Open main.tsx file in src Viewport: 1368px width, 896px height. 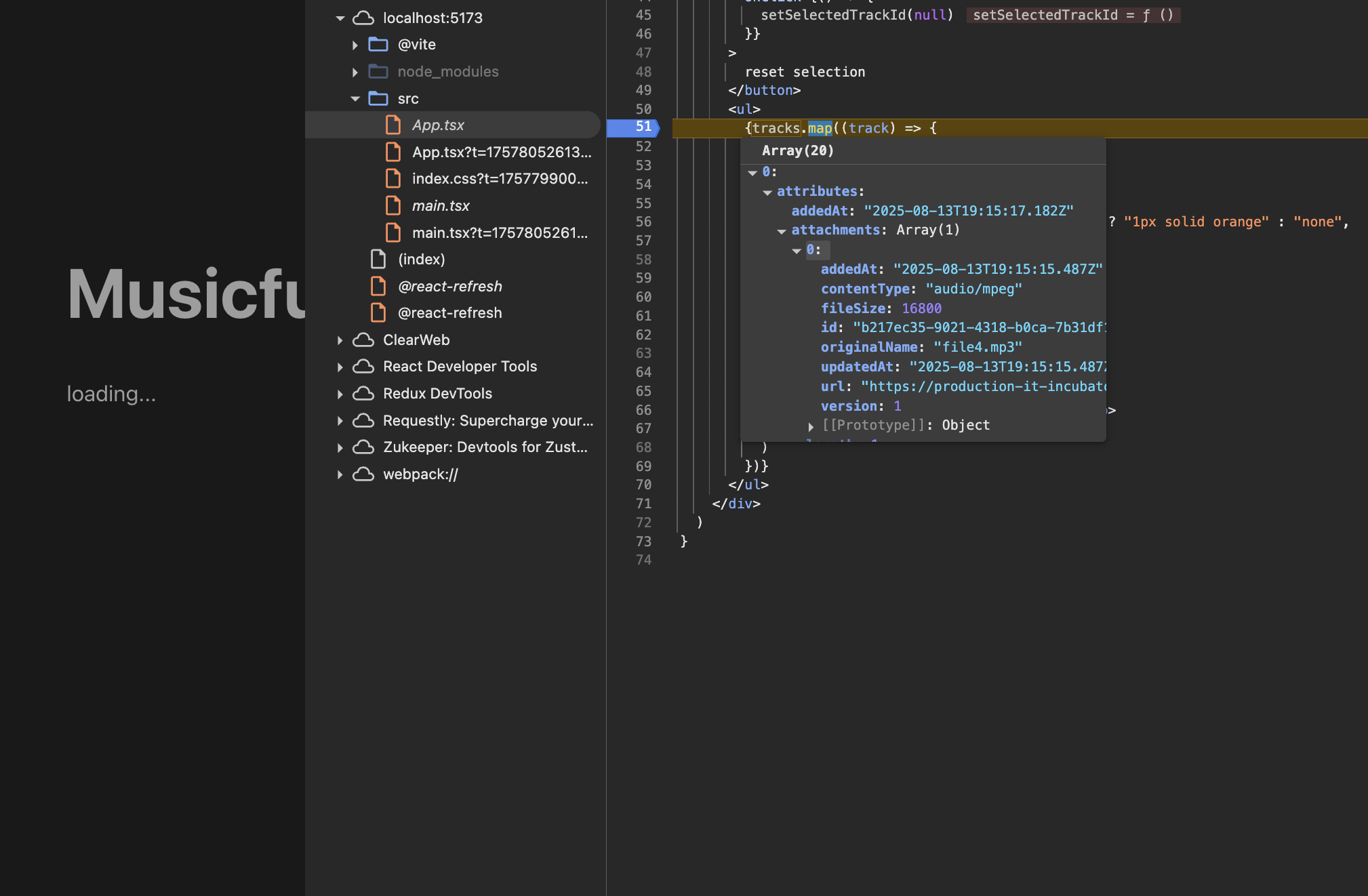(440, 206)
